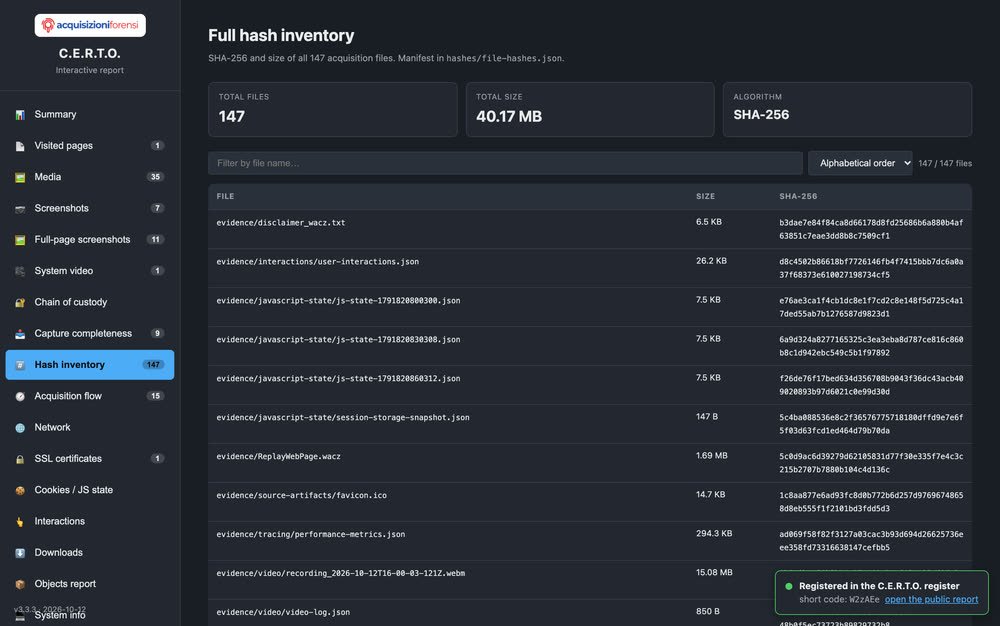1000x626 pixels.
Task: Click the Screenshots camera icon
Action: pyautogui.click(x=20, y=208)
